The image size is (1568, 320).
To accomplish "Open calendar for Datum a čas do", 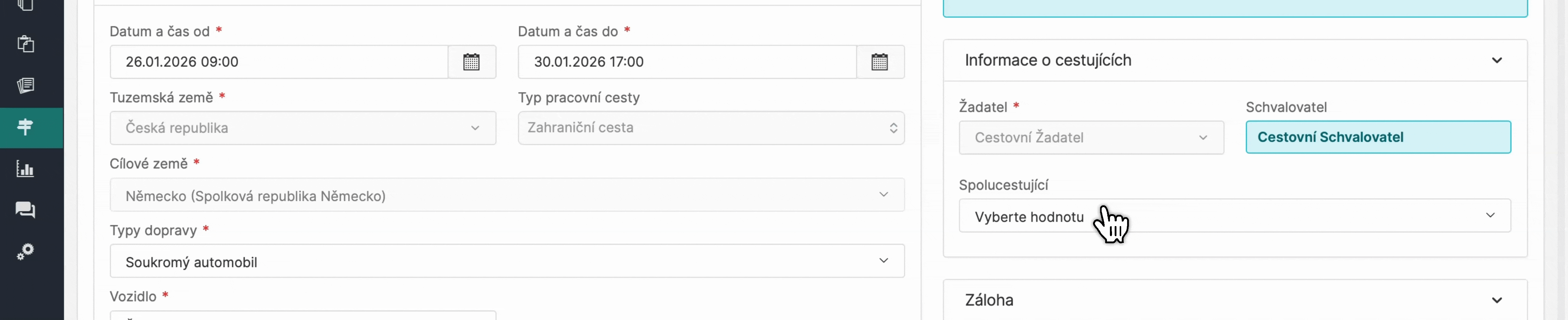I will [x=880, y=62].
